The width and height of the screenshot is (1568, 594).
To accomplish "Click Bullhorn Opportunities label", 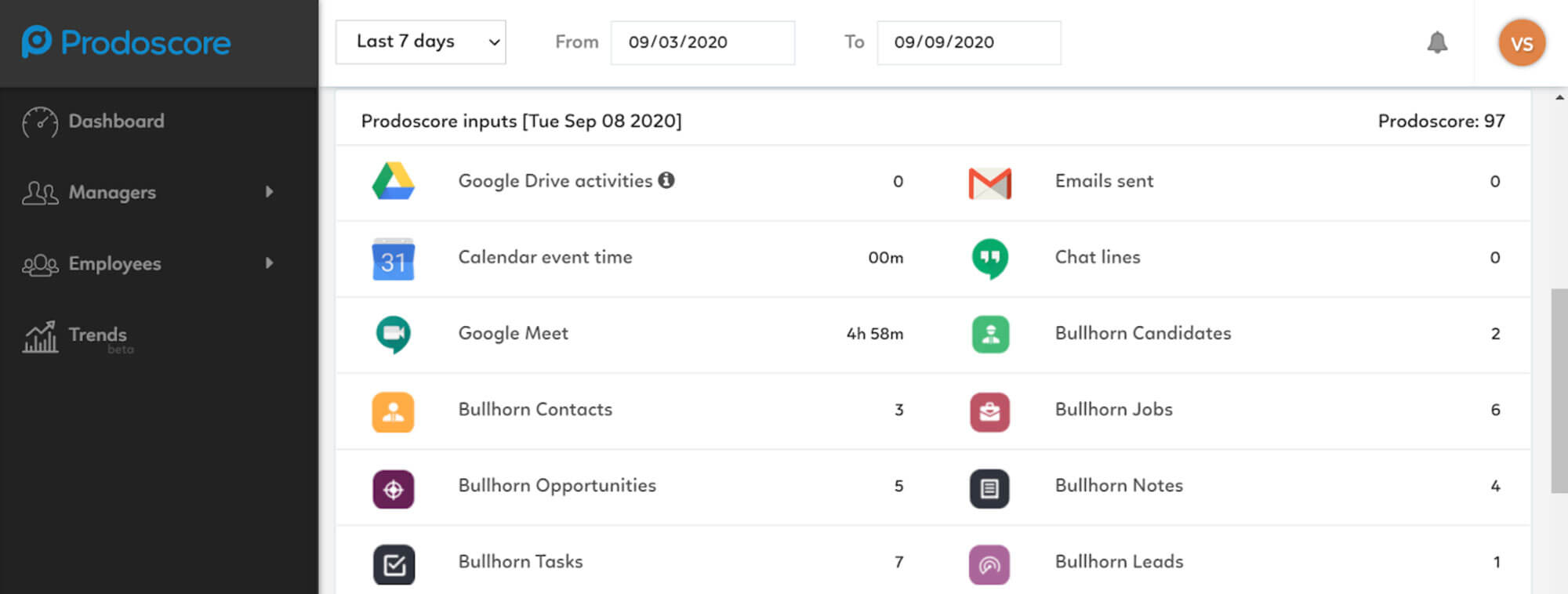I will click(x=557, y=485).
